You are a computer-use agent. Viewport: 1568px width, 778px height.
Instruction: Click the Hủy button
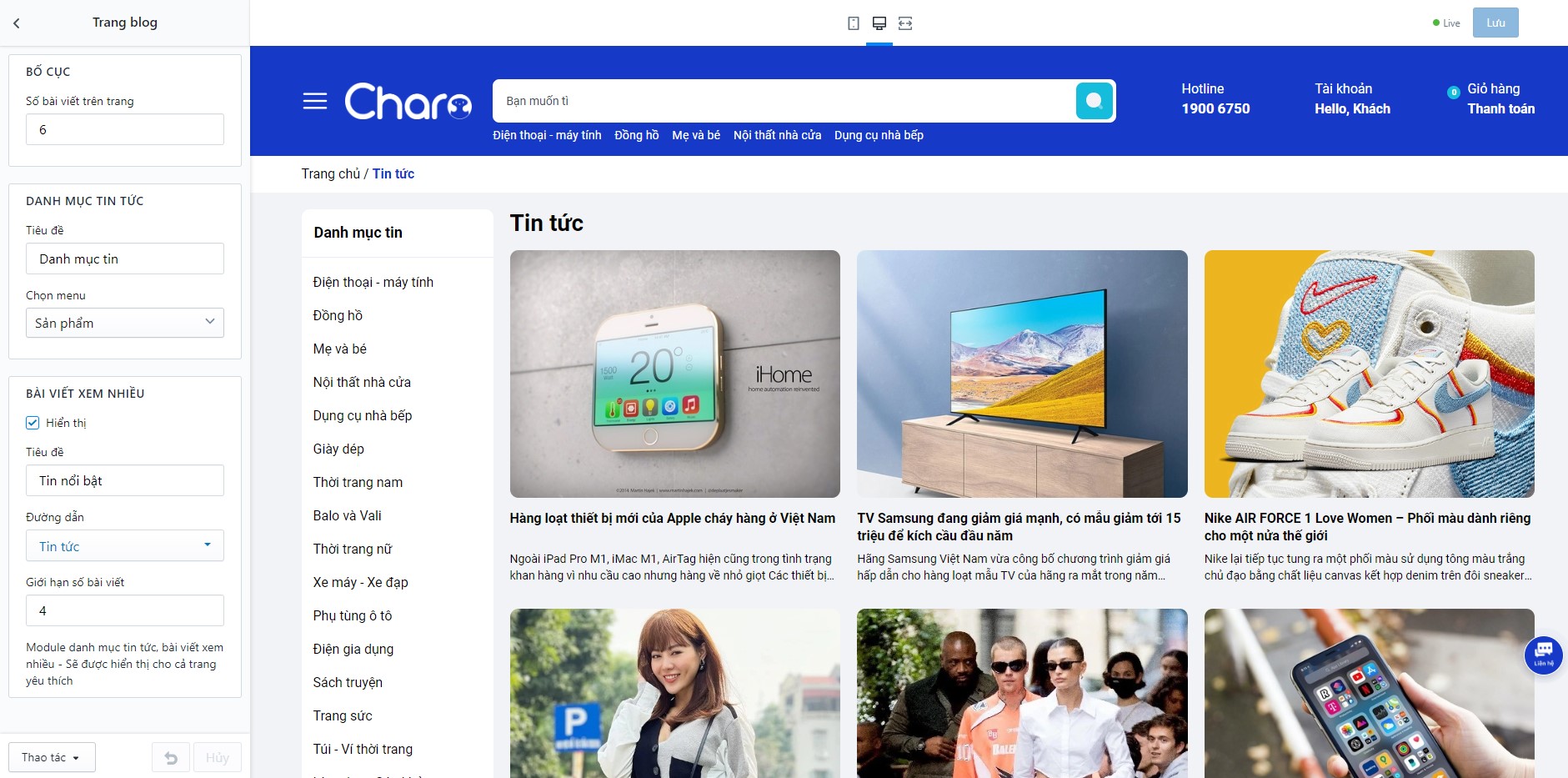click(x=218, y=757)
